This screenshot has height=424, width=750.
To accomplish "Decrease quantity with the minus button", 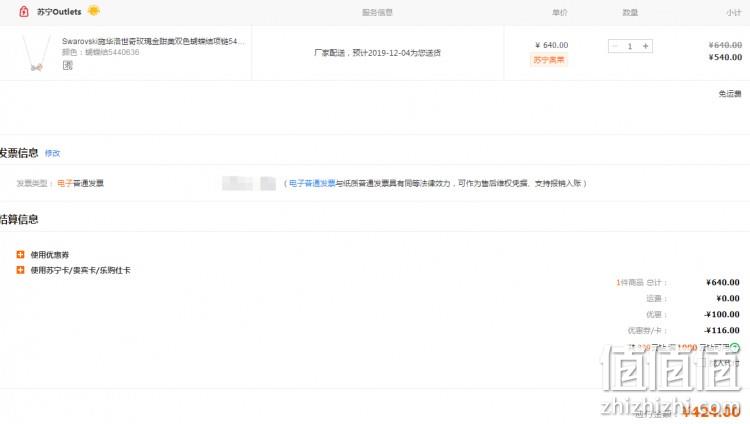I will 615,46.
